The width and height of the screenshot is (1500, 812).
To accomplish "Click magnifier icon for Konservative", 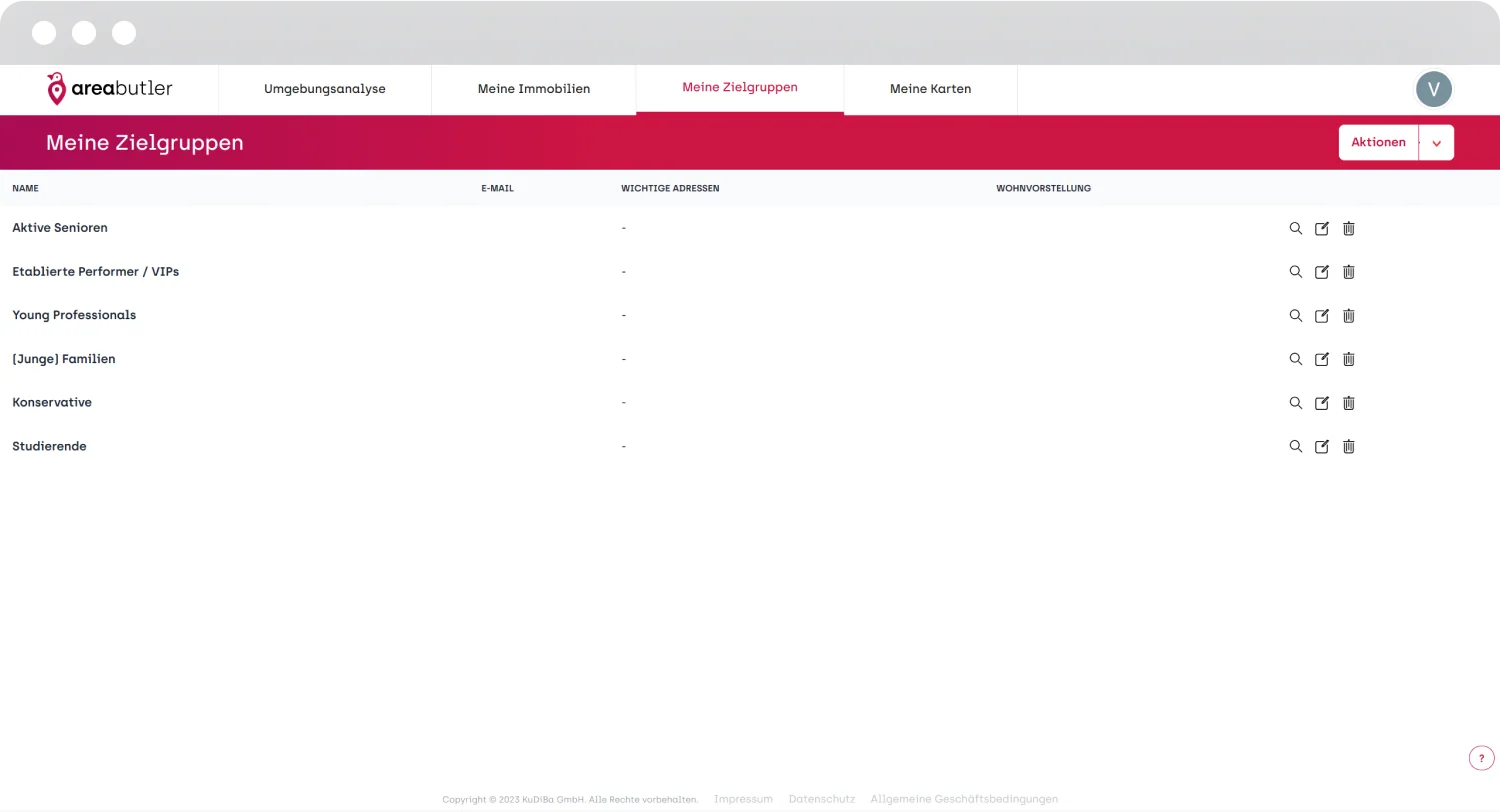I will 1296,403.
